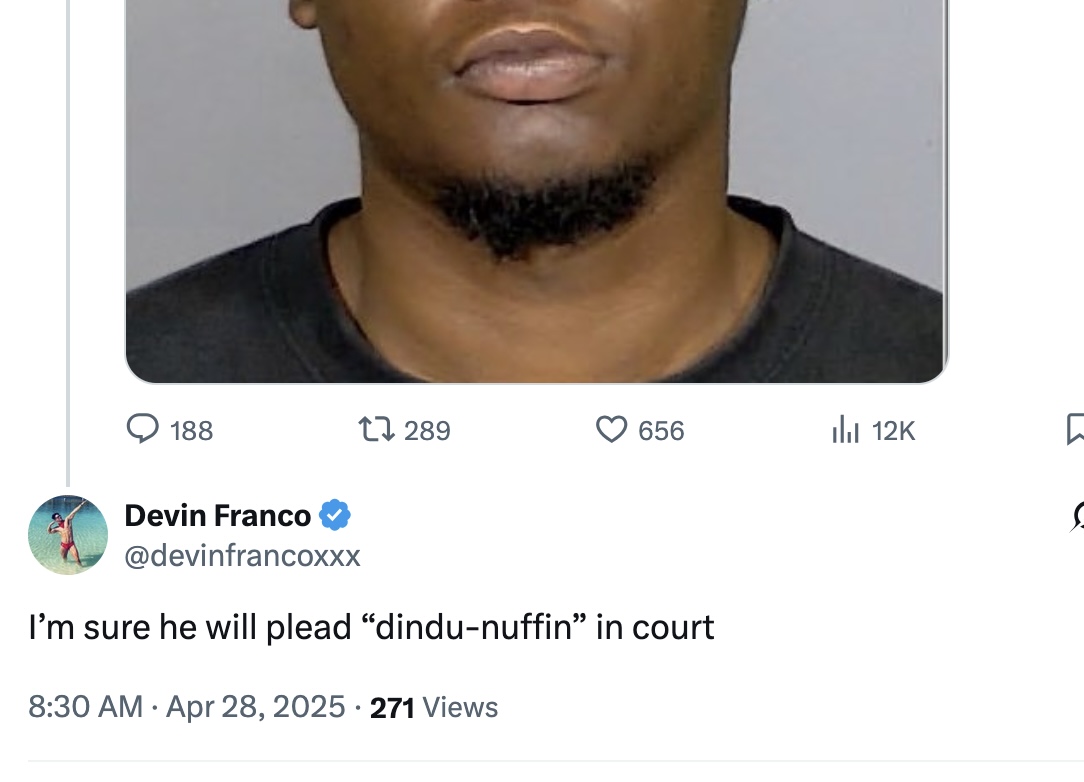Open the mugshot photo in the post
This screenshot has height=782, width=1084.
tap(536, 191)
